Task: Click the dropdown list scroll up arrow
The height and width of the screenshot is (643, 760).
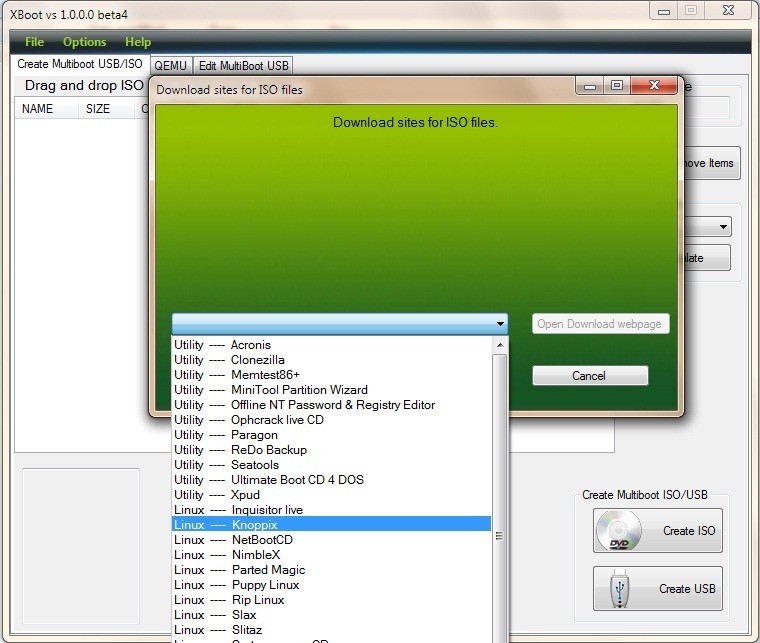Action: click(500, 345)
